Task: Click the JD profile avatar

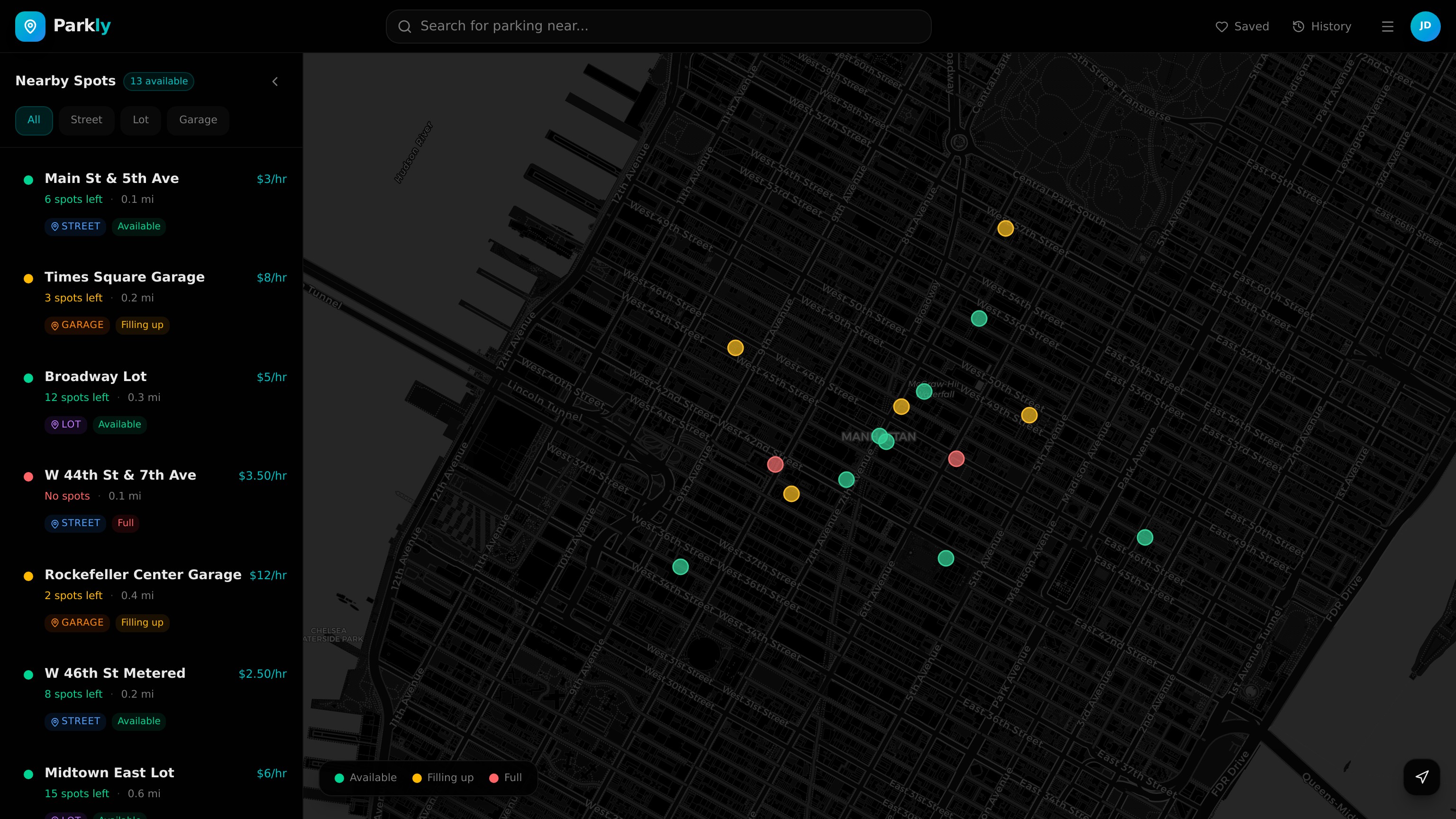Action: tap(1425, 26)
